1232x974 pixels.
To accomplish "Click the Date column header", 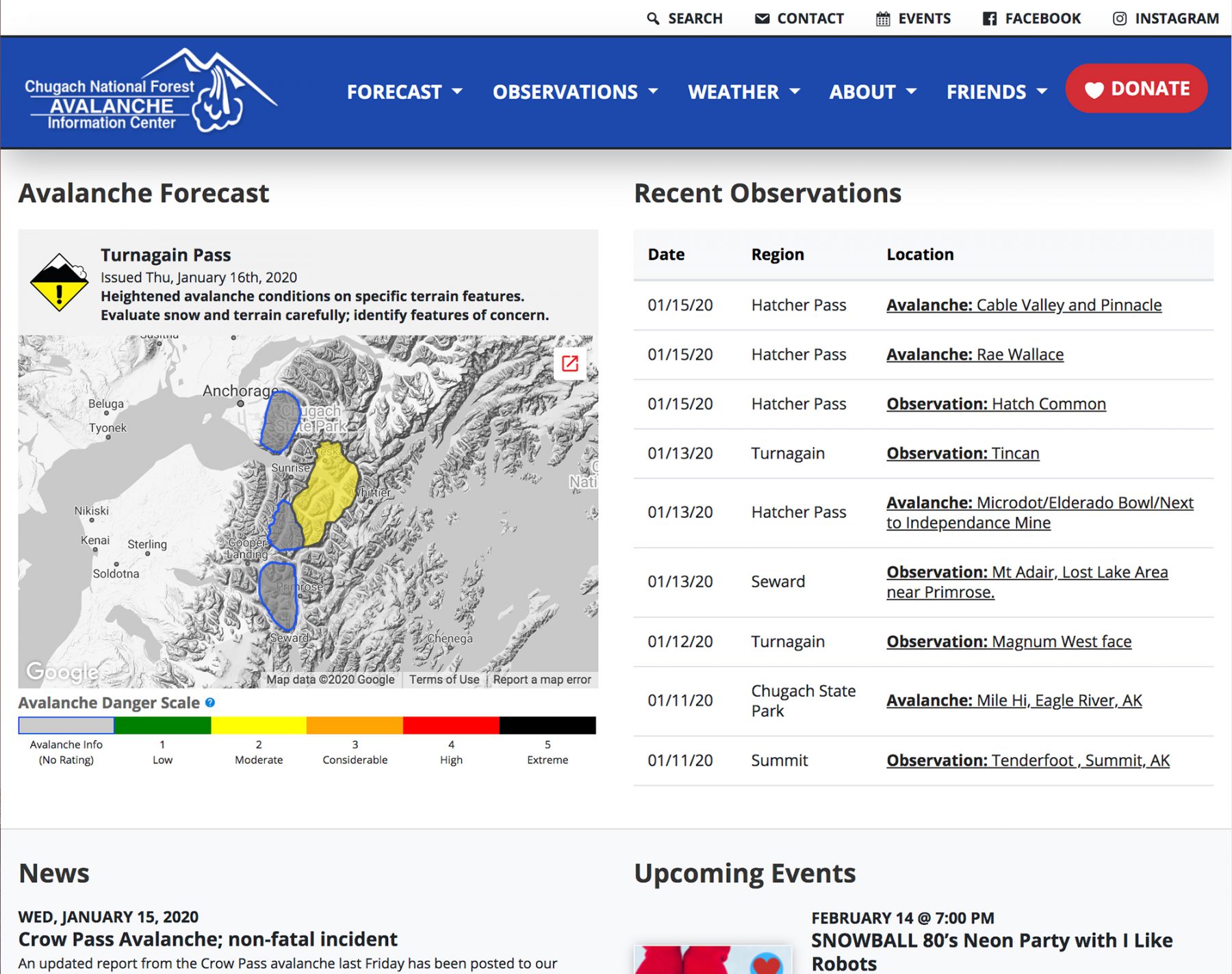I will point(666,255).
